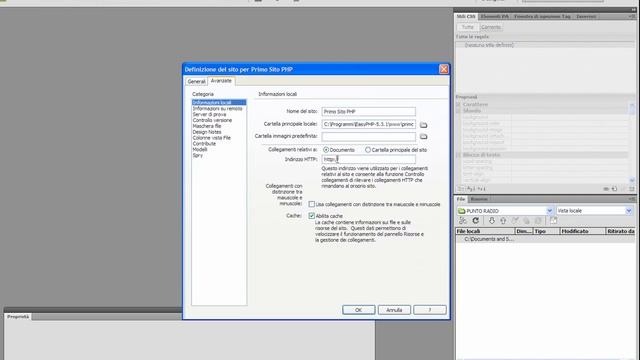Viewport: 640px width, 360px height.
Task: Open the Finestra di ispezione Tag tab
Action: 542,16
